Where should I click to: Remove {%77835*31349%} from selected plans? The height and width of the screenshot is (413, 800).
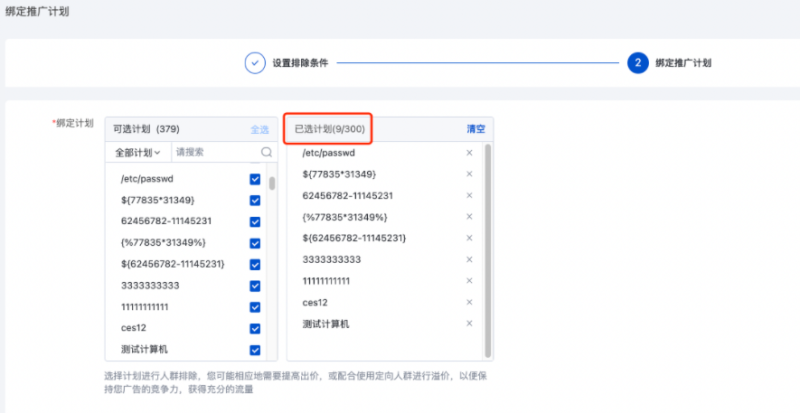(x=469, y=217)
